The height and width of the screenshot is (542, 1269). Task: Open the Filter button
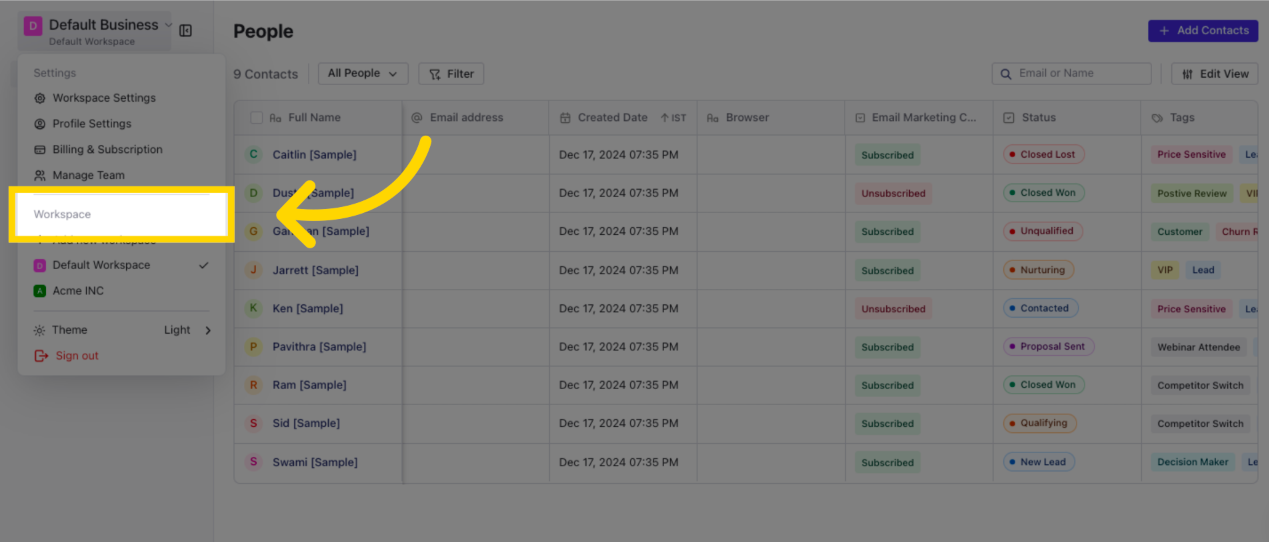tap(451, 74)
